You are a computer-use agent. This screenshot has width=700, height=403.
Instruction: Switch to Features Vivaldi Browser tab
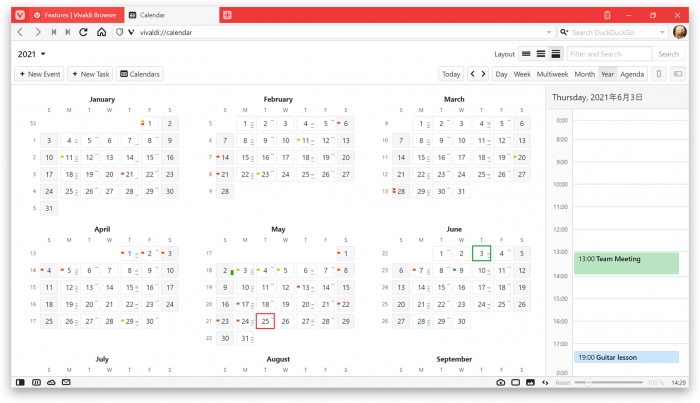coord(76,15)
